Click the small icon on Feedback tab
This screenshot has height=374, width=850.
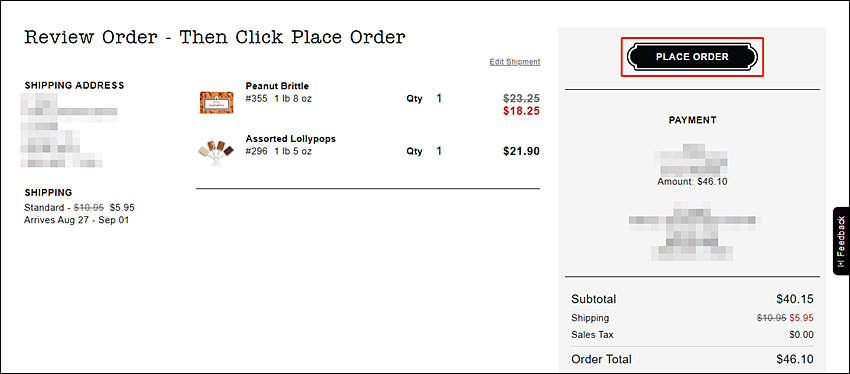coord(841,264)
